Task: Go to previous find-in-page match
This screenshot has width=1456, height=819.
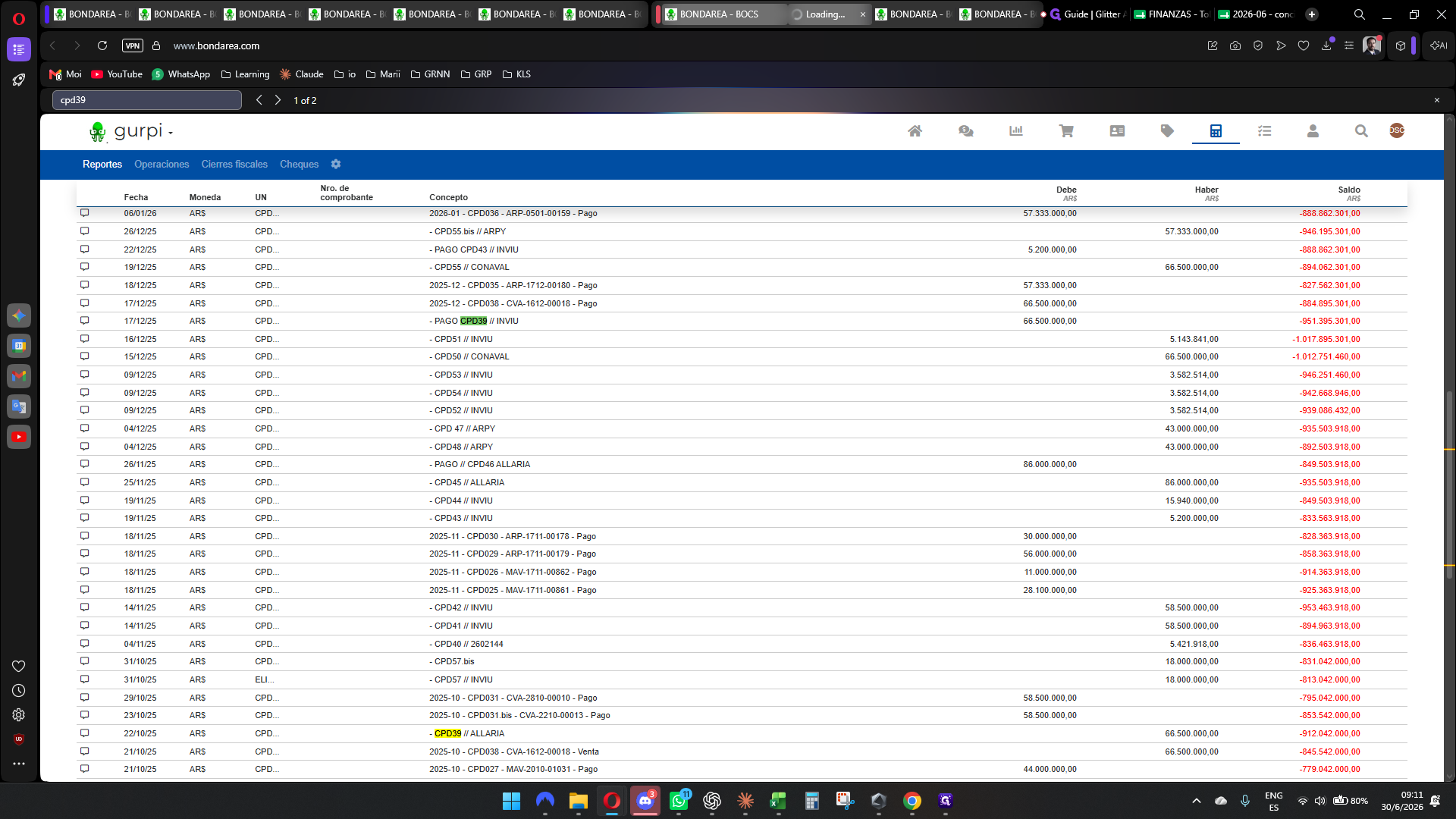Action: (x=259, y=100)
